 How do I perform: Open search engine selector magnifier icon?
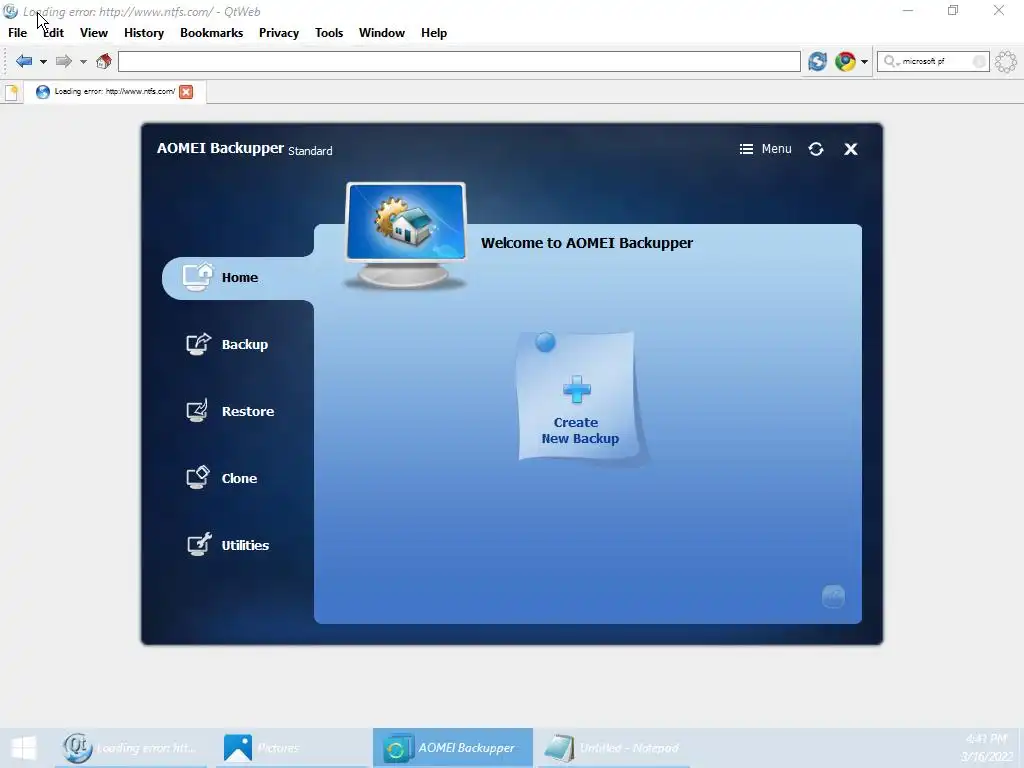[891, 61]
